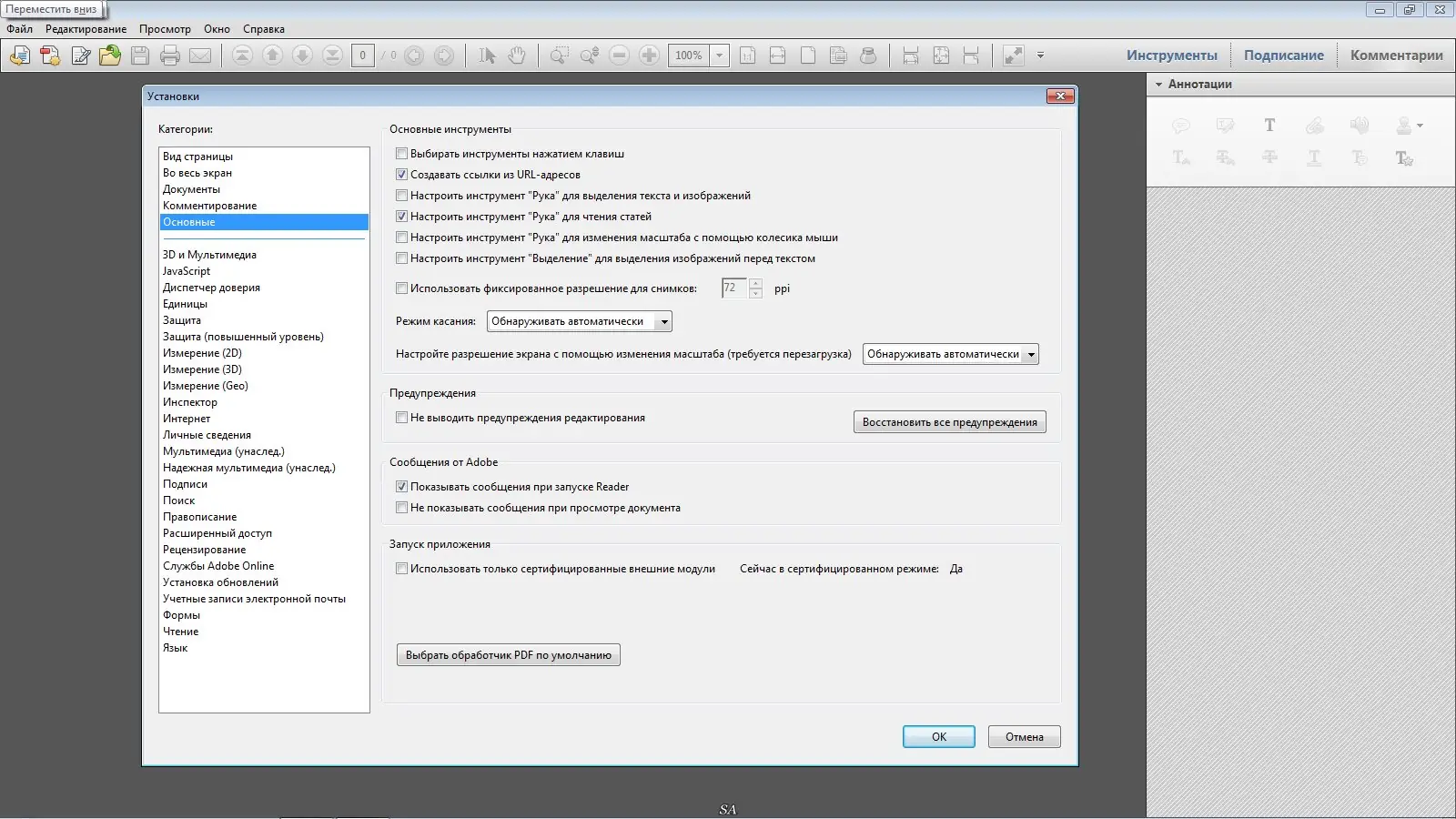Confirm the settings with OK
1456x819 pixels.
939,737
